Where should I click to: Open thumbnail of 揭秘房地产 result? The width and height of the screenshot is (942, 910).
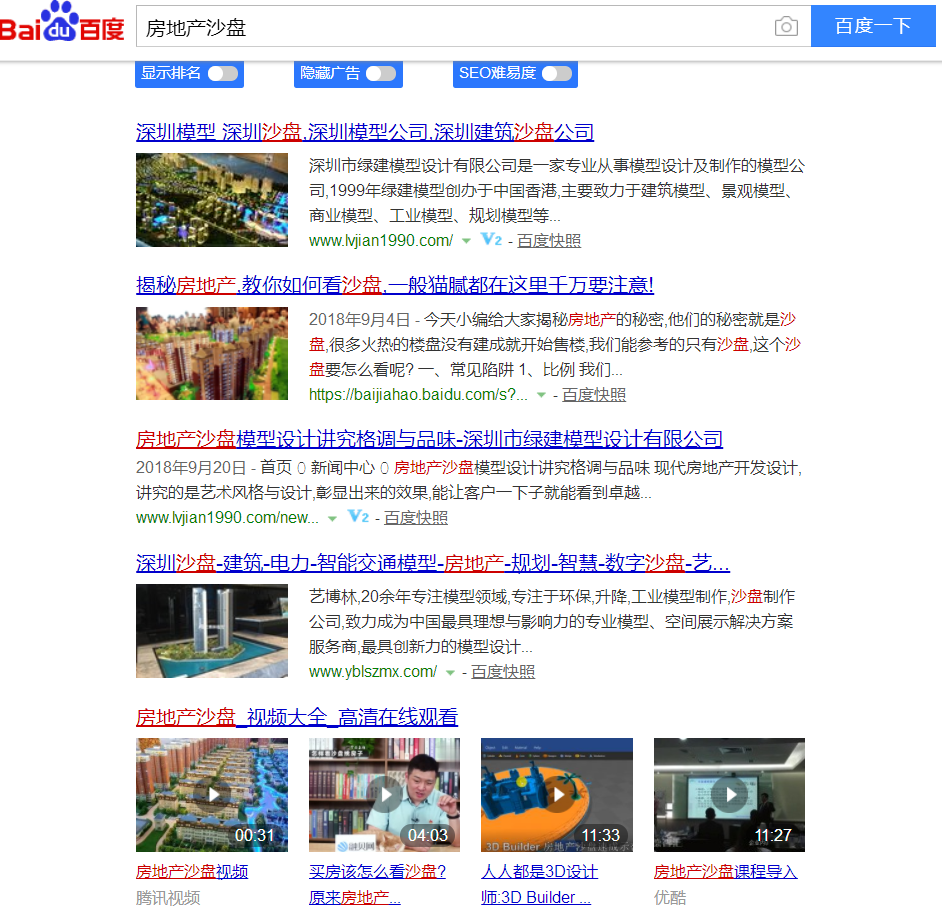pyautogui.click(x=211, y=354)
